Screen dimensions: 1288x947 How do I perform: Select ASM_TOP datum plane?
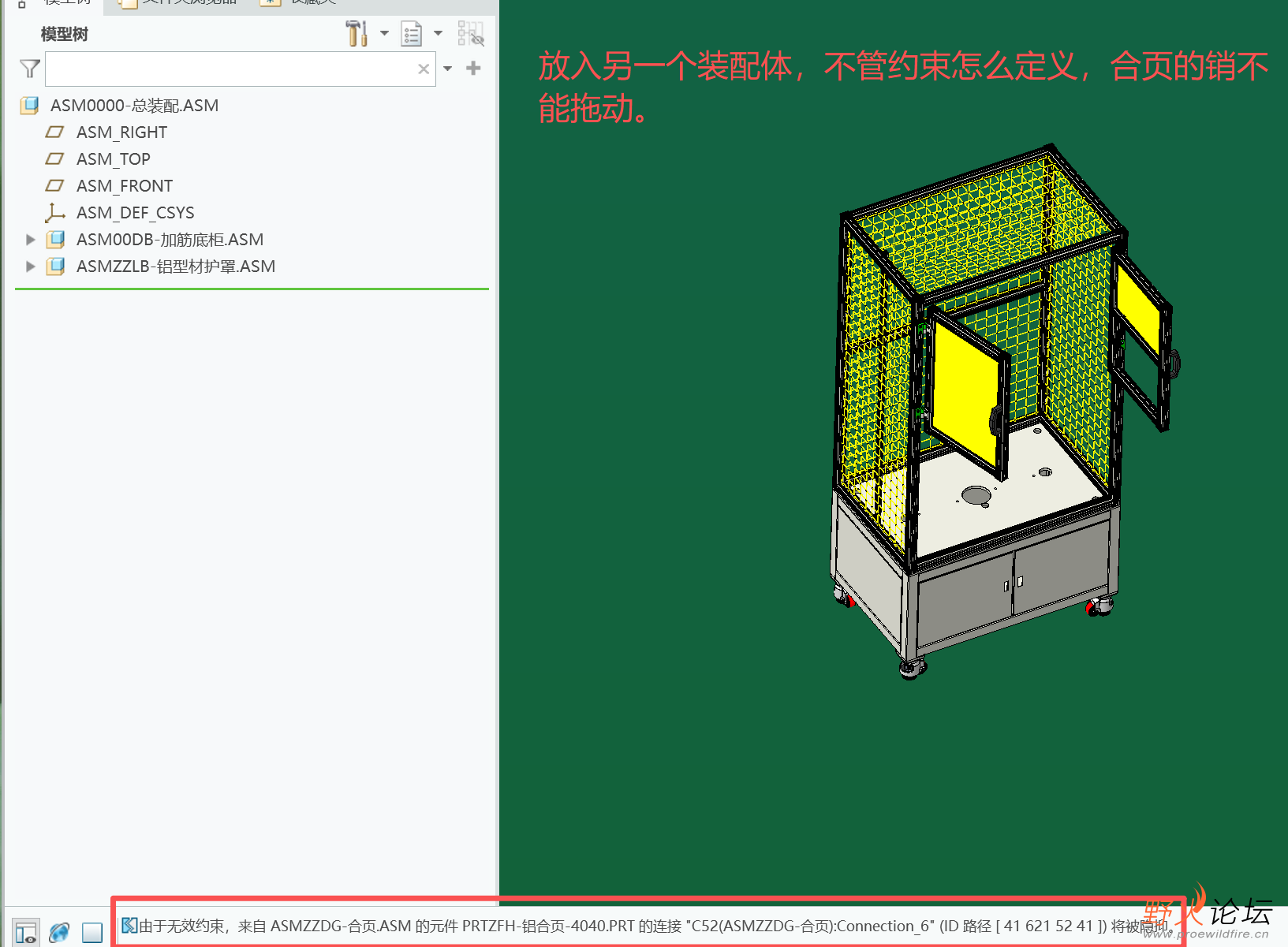114,159
